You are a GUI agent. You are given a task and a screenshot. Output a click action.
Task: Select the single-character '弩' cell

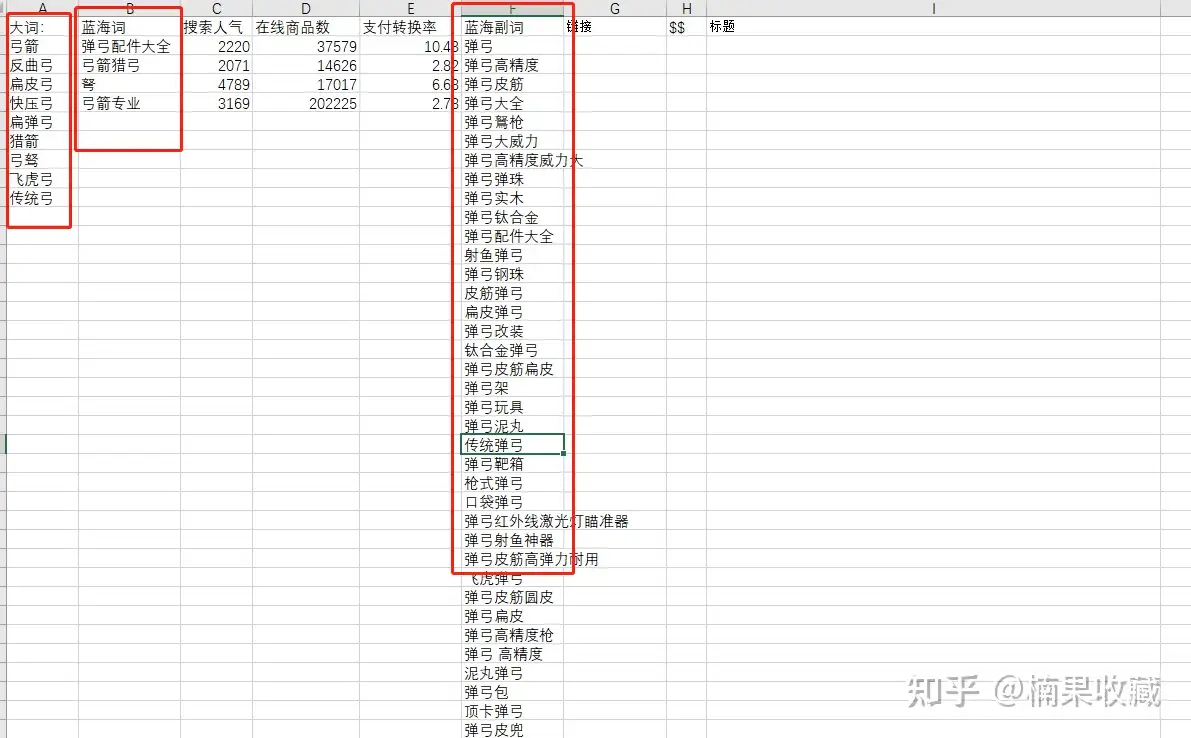tap(129, 84)
